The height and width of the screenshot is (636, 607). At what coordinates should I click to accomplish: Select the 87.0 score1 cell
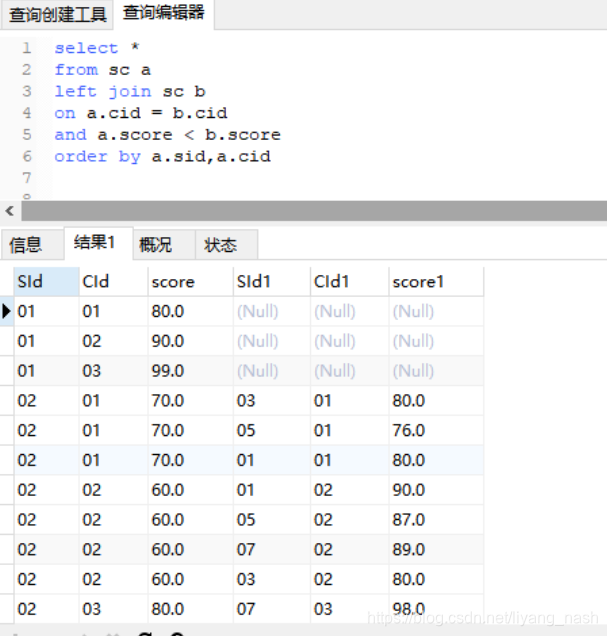click(436, 520)
